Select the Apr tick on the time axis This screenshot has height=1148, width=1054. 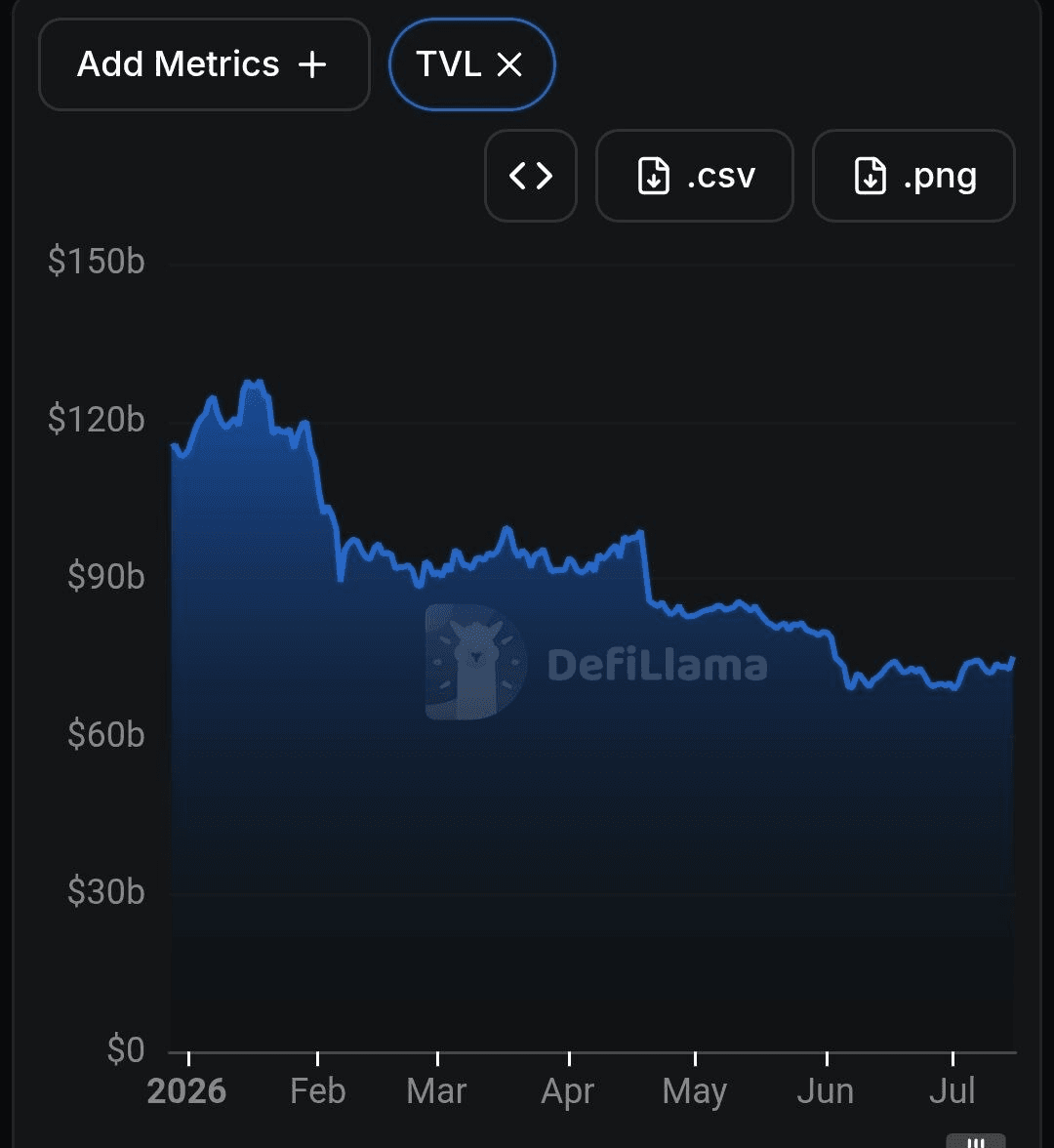[x=568, y=1091]
